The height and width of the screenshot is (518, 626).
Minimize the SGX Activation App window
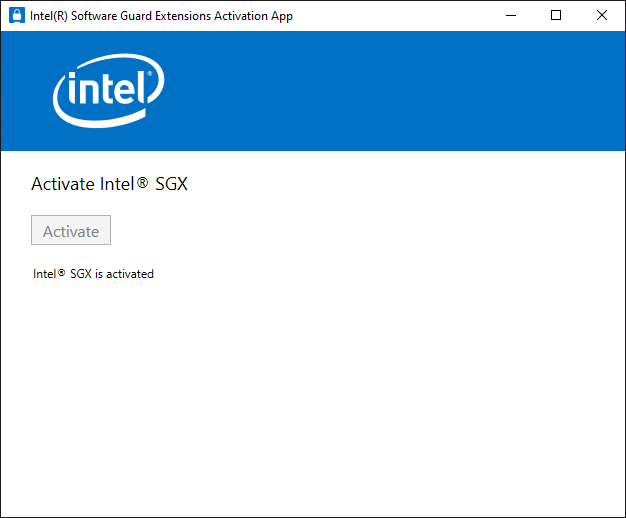coord(510,16)
